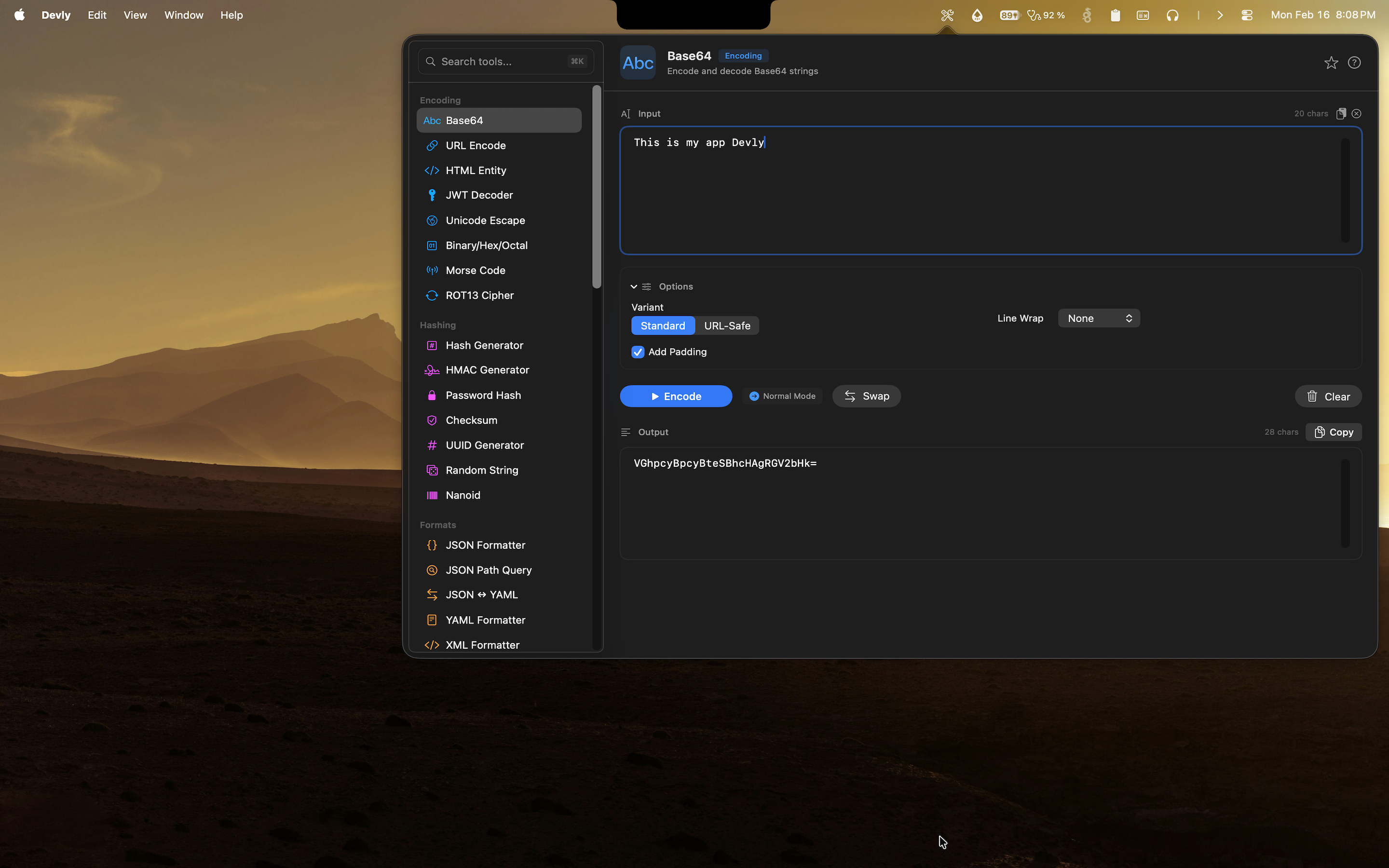
Task: Select the Hash Generator tool
Action: (484, 345)
